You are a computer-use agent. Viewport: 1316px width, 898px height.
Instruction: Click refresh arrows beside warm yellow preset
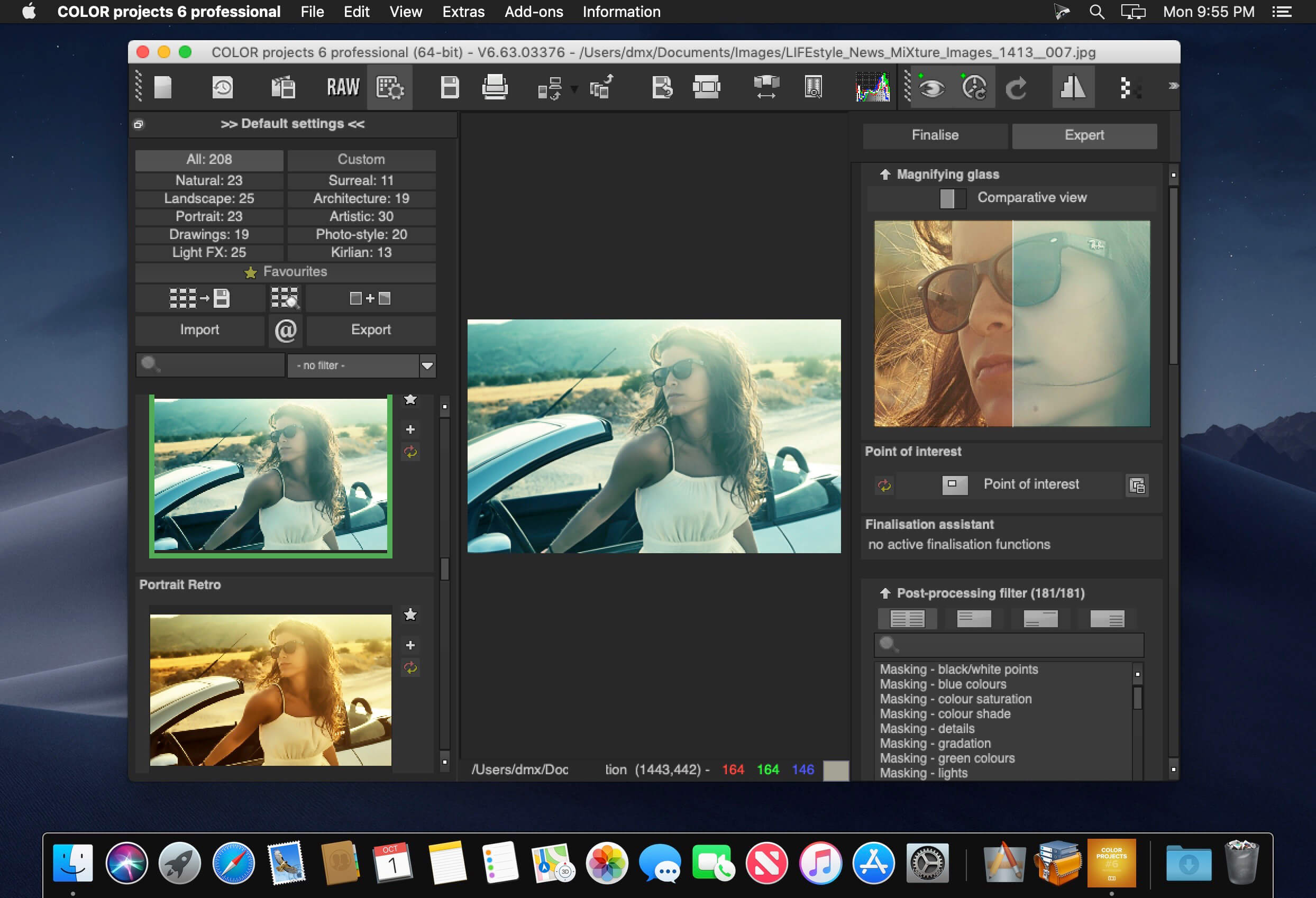tap(410, 667)
